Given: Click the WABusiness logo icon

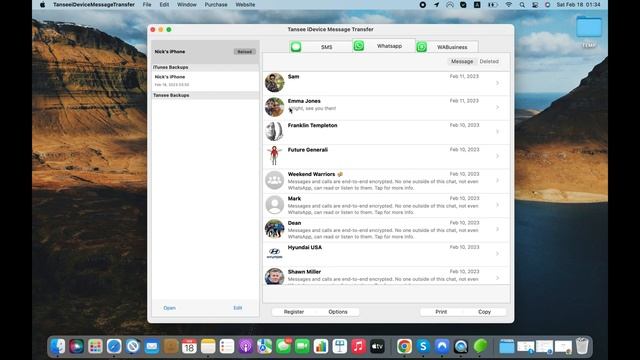Looking at the screenshot, I should [422, 47].
